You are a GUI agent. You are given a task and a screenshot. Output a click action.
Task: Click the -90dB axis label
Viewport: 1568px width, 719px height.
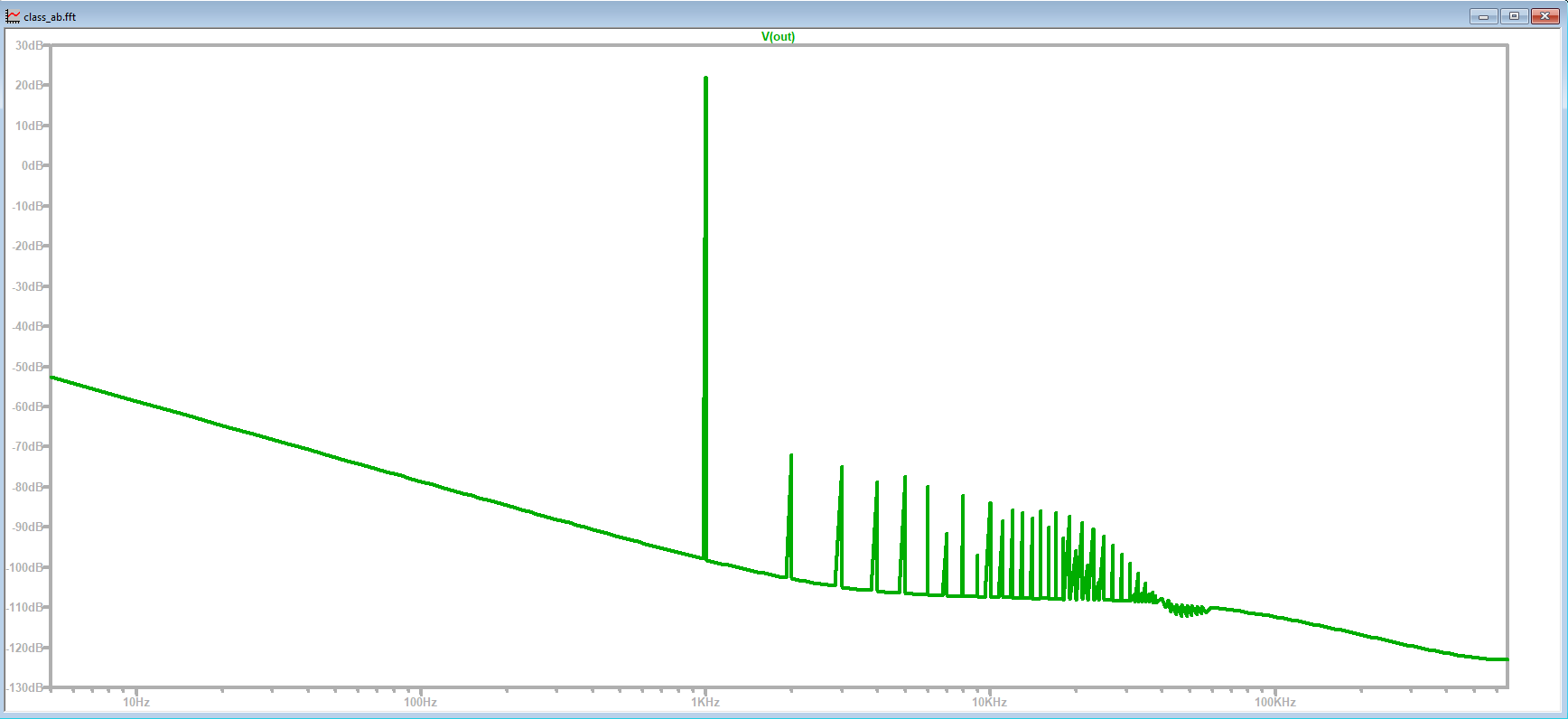click(x=27, y=528)
